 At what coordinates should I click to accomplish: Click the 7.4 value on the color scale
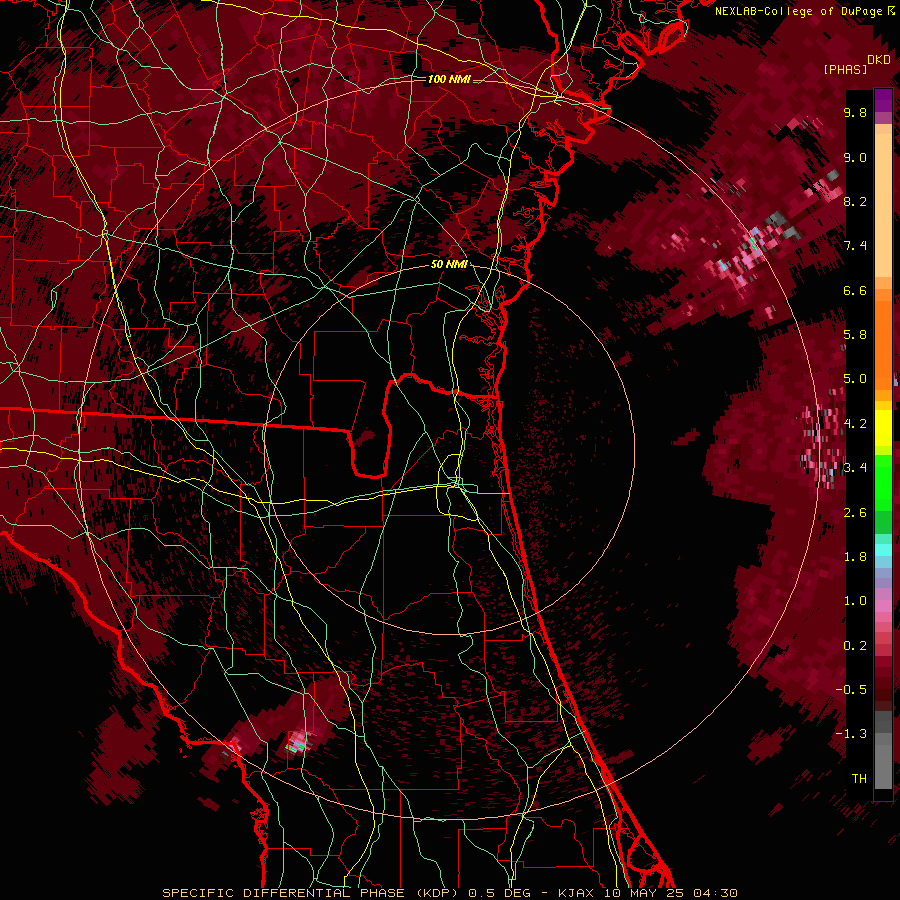[855, 246]
